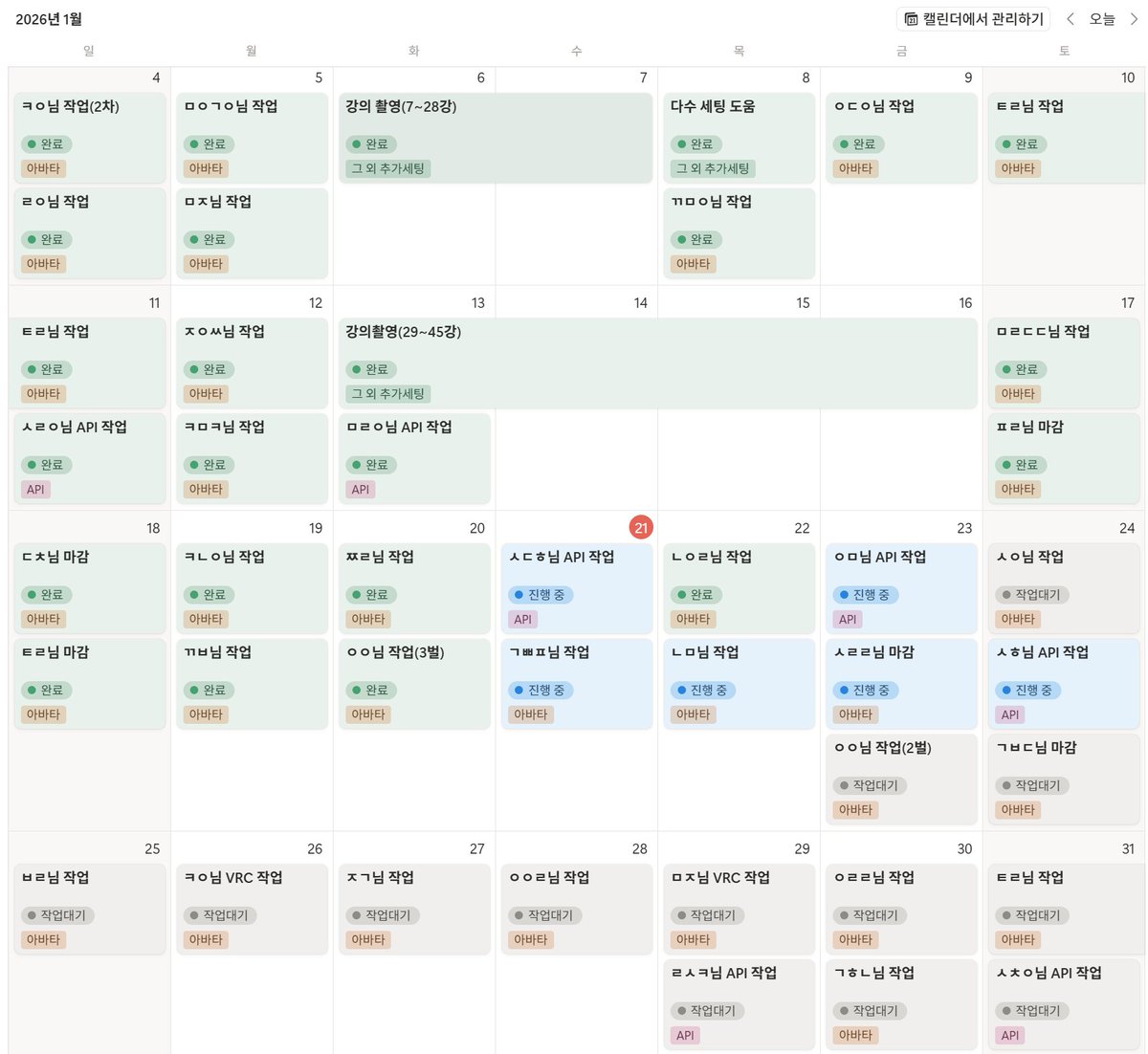1148x1054 pixels.
Task: Open the ㅁㄹㅇ님 API 작업 card
Action: tap(414, 458)
